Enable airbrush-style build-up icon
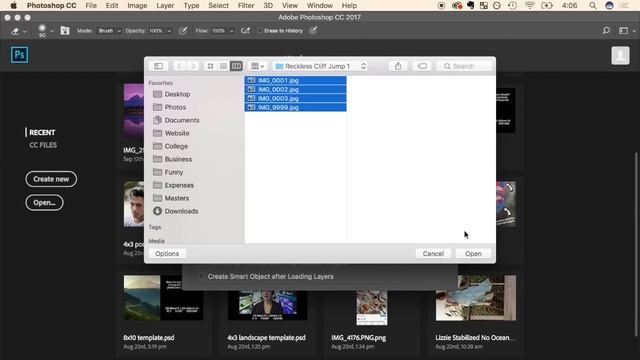640x360 pixels. click(x=245, y=31)
